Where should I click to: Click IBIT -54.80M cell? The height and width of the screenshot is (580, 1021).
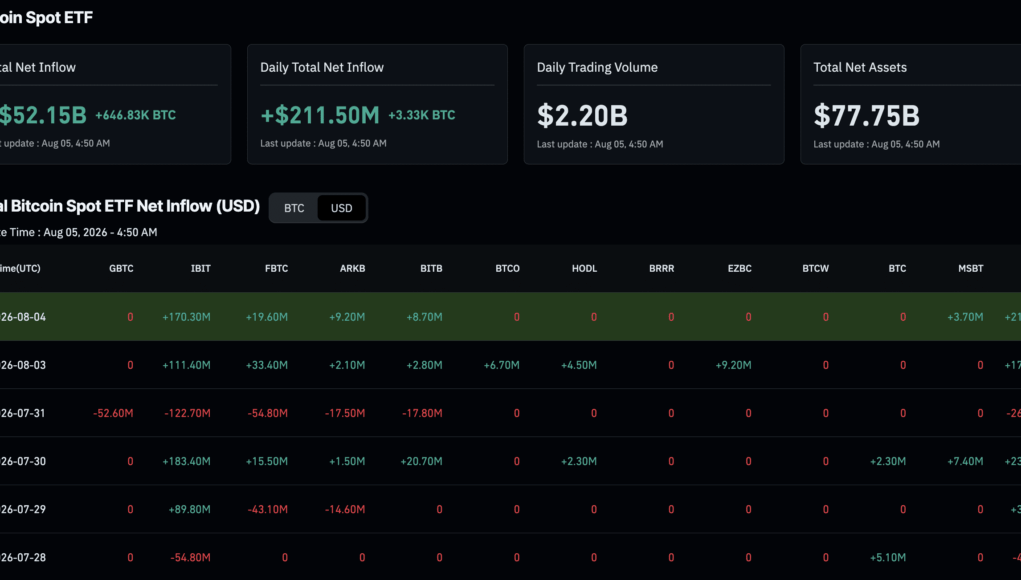(x=190, y=558)
